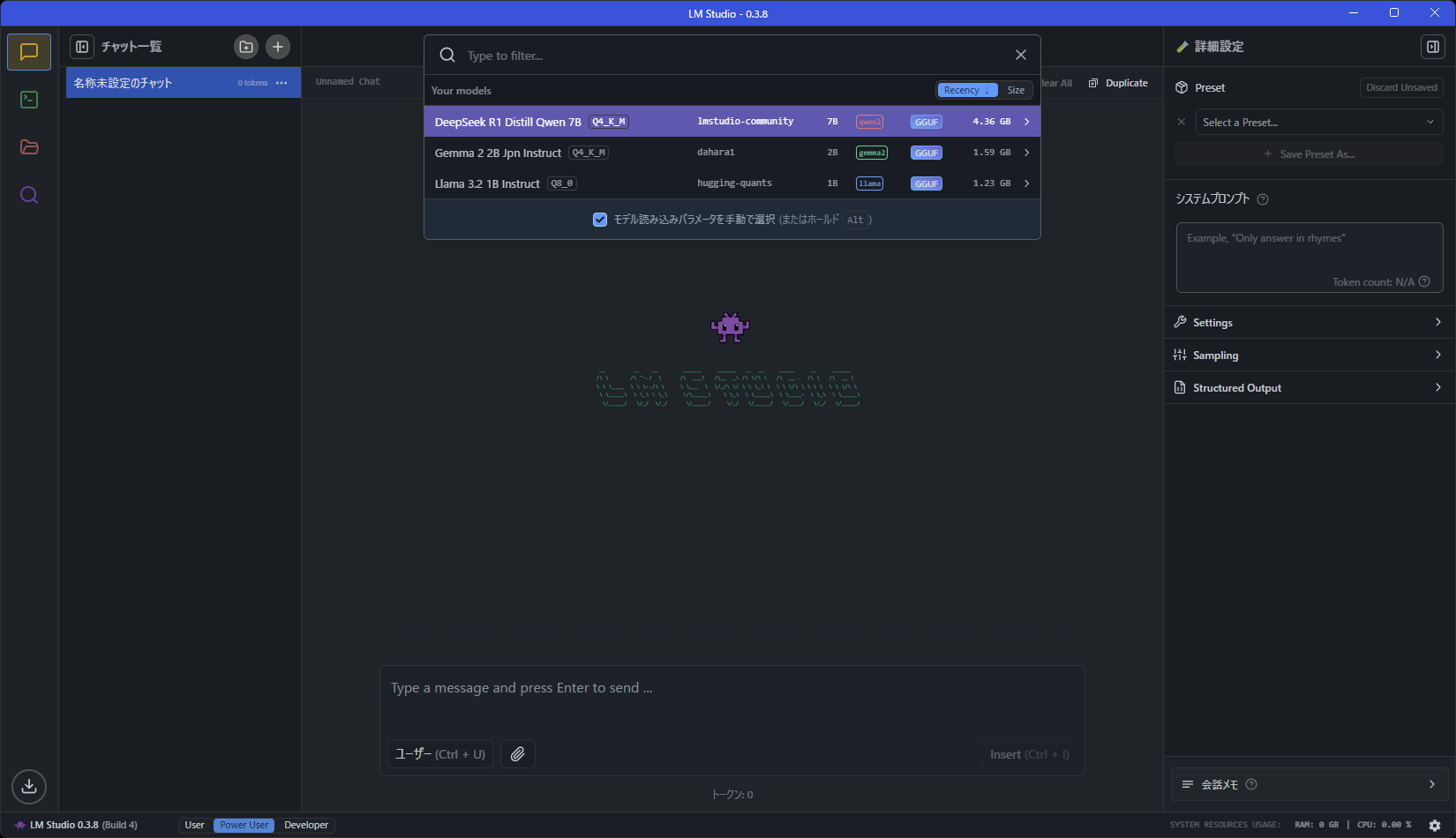The width and height of the screenshot is (1456, 838).
Task: Click the Duplicate chat button
Action: 1118,83
